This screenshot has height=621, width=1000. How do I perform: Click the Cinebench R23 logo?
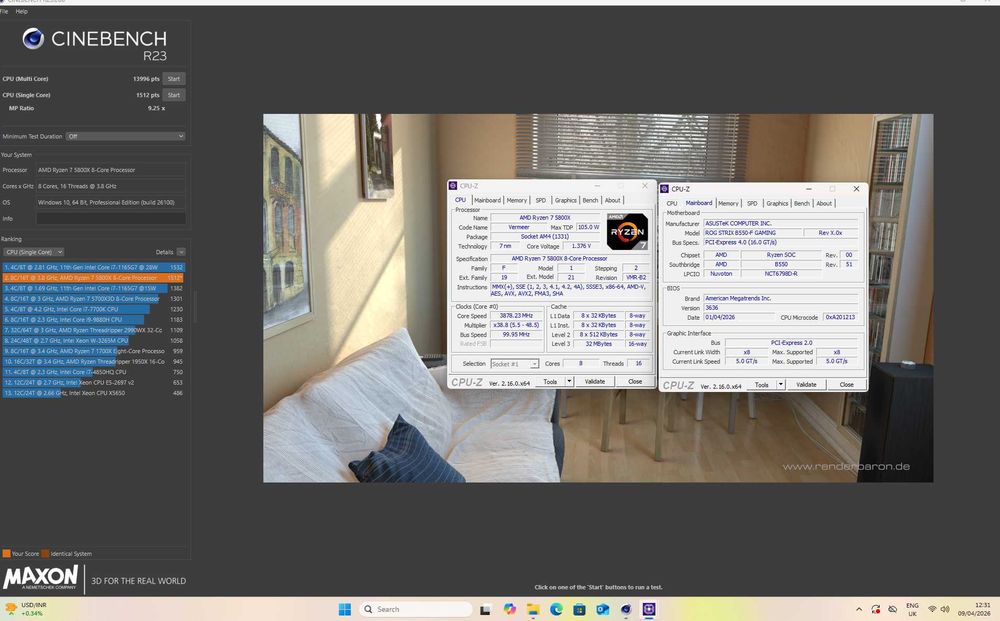point(94,43)
